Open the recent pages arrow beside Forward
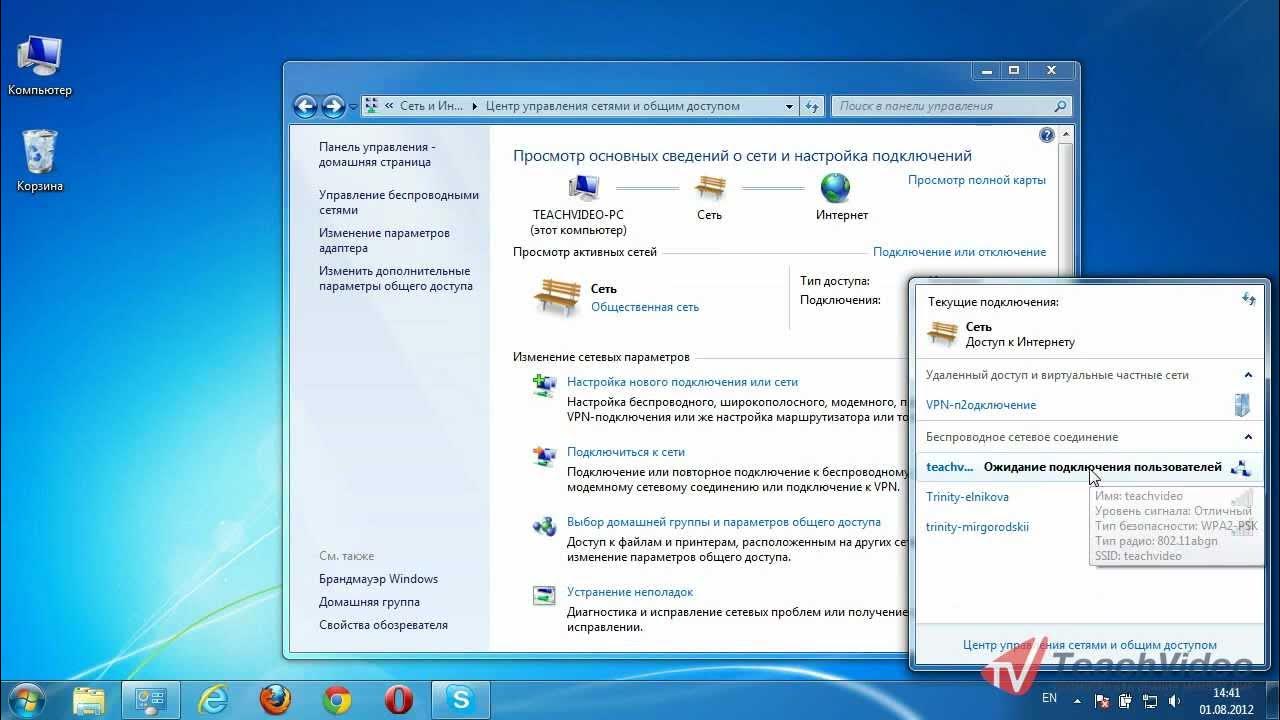Screen dimensions: 1280x720 tap(353, 107)
